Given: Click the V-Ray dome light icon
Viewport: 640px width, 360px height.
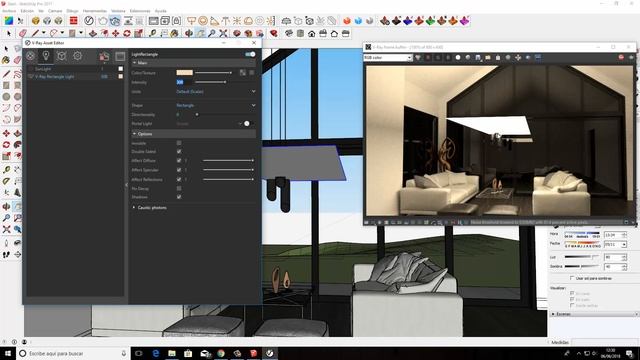Looking at the screenshot, I should coord(248,20).
